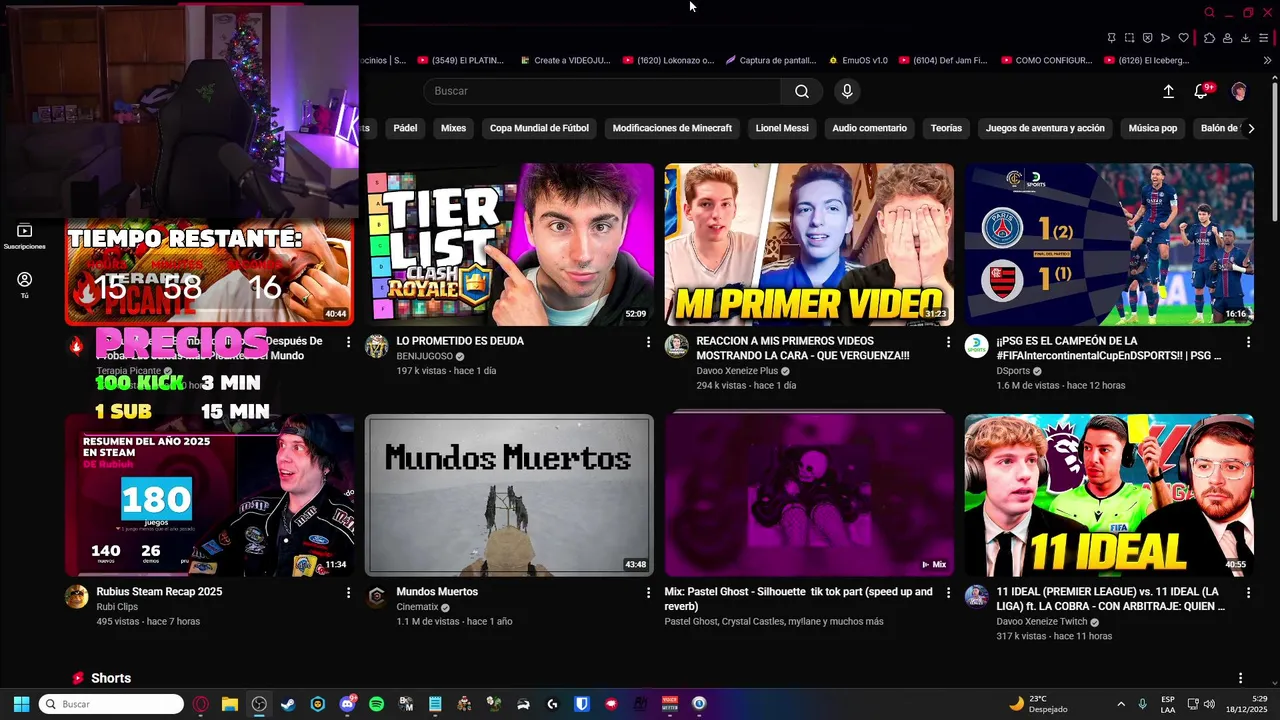
Task: Play the 11 IDEAL video thumbnail
Action: pyautogui.click(x=1109, y=495)
